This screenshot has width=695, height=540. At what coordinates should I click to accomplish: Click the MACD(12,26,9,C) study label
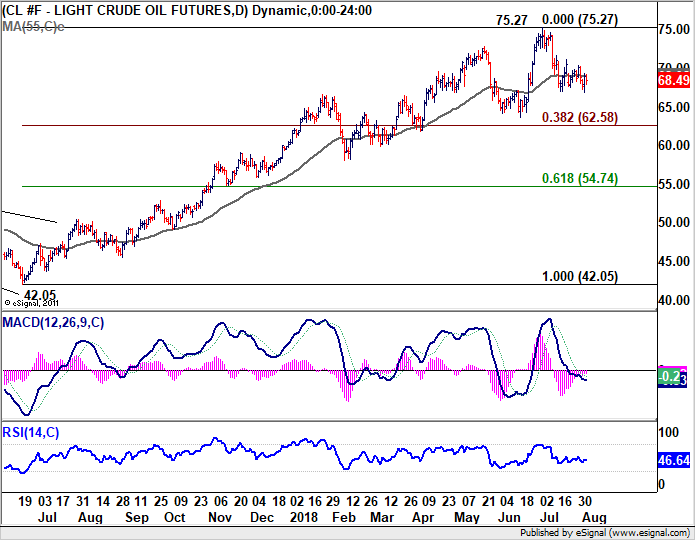click(53, 322)
